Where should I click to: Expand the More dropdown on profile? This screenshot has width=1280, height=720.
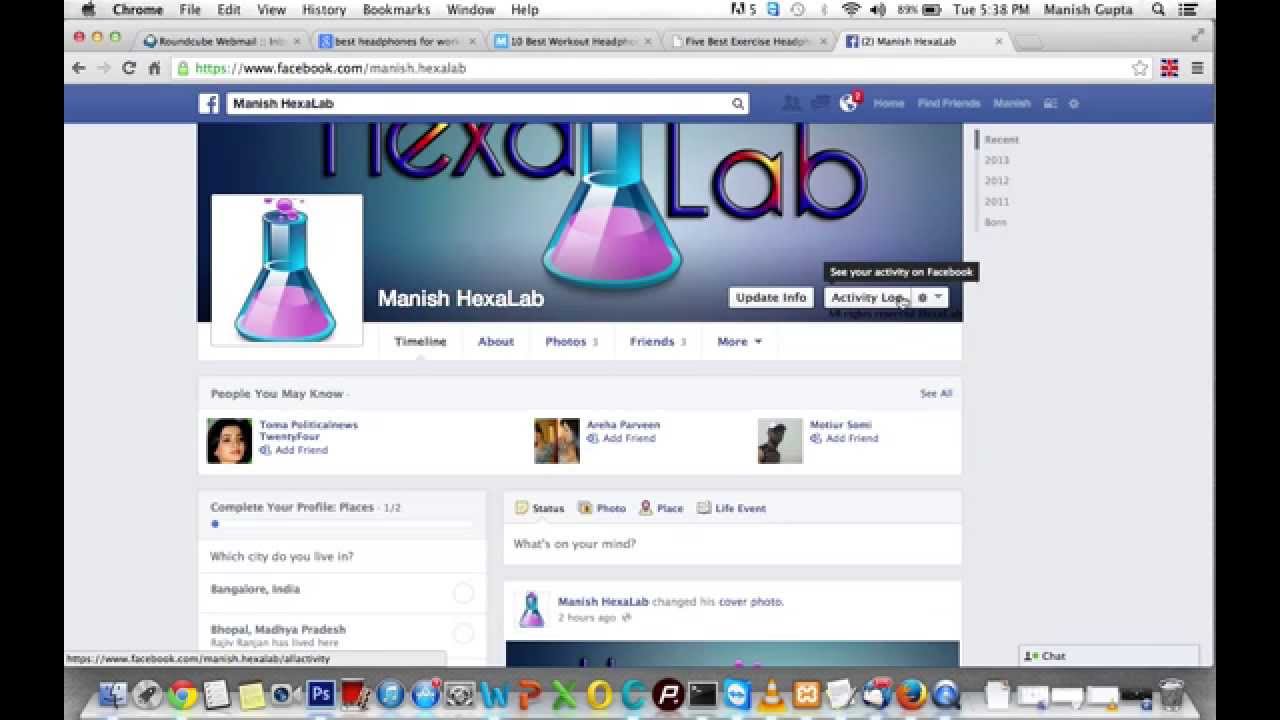(x=739, y=341)
